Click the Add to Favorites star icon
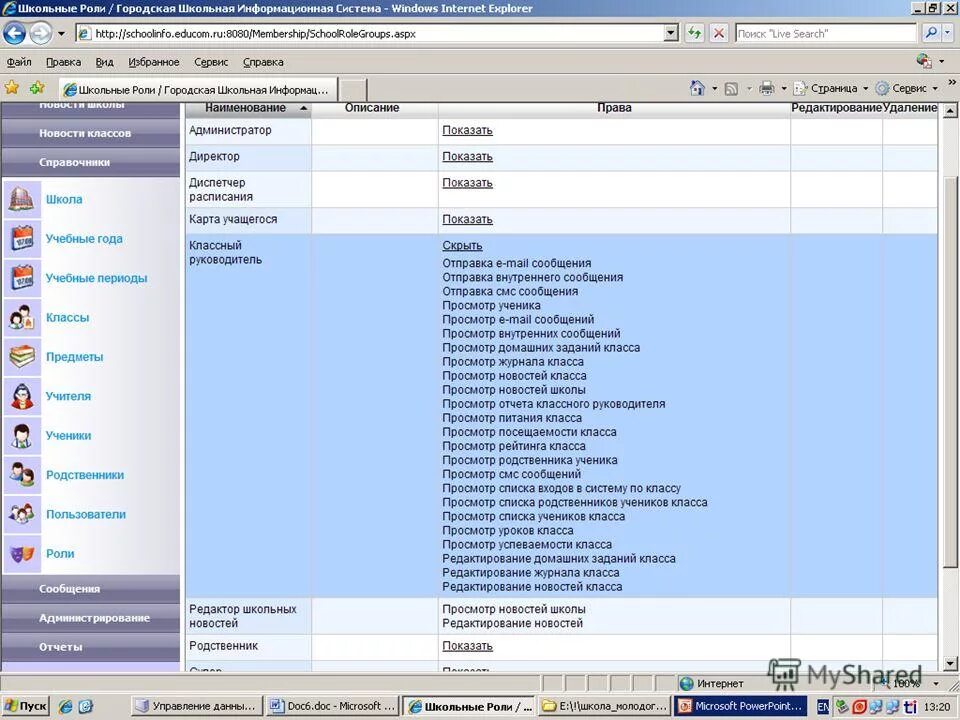960x720 pixels. [x=37, y=88]
